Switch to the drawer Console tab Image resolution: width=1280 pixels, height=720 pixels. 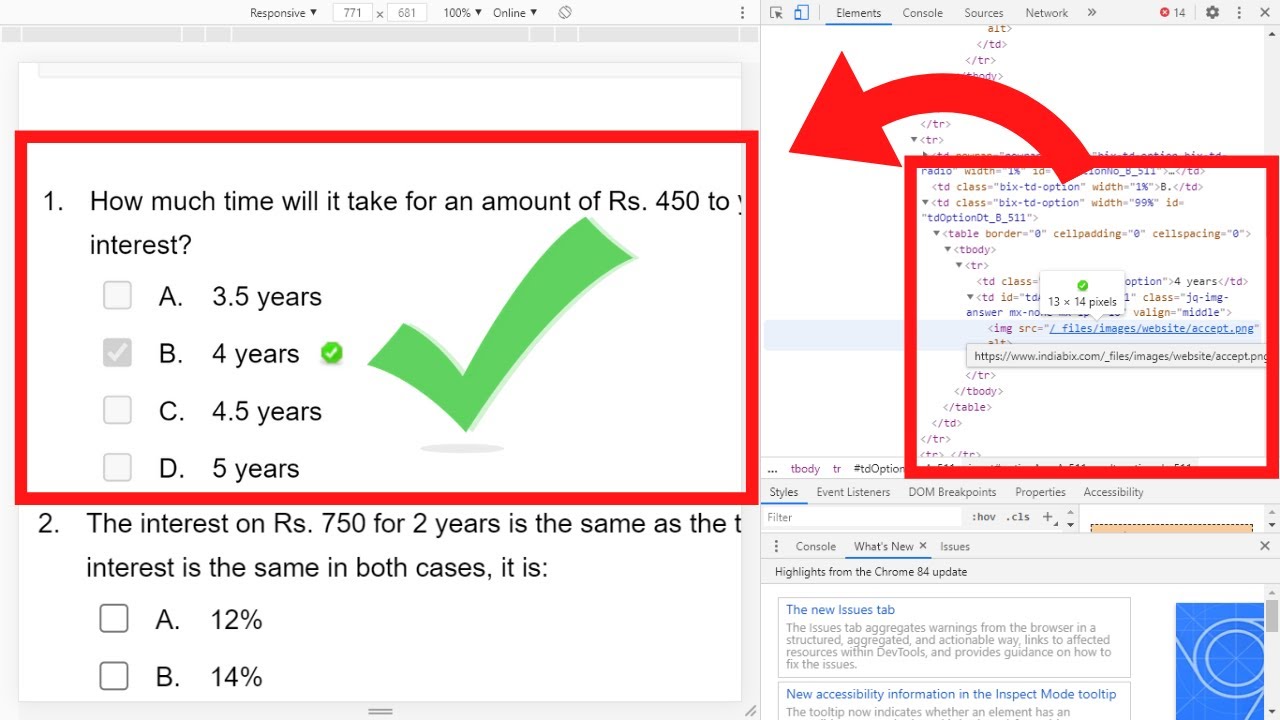tap(815, 546)
